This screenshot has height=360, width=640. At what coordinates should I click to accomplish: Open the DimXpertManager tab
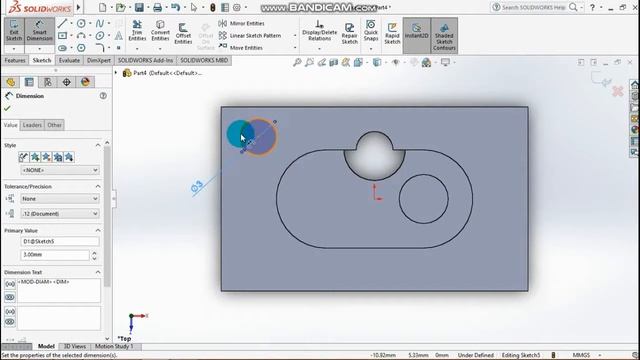tap(67, 82)
